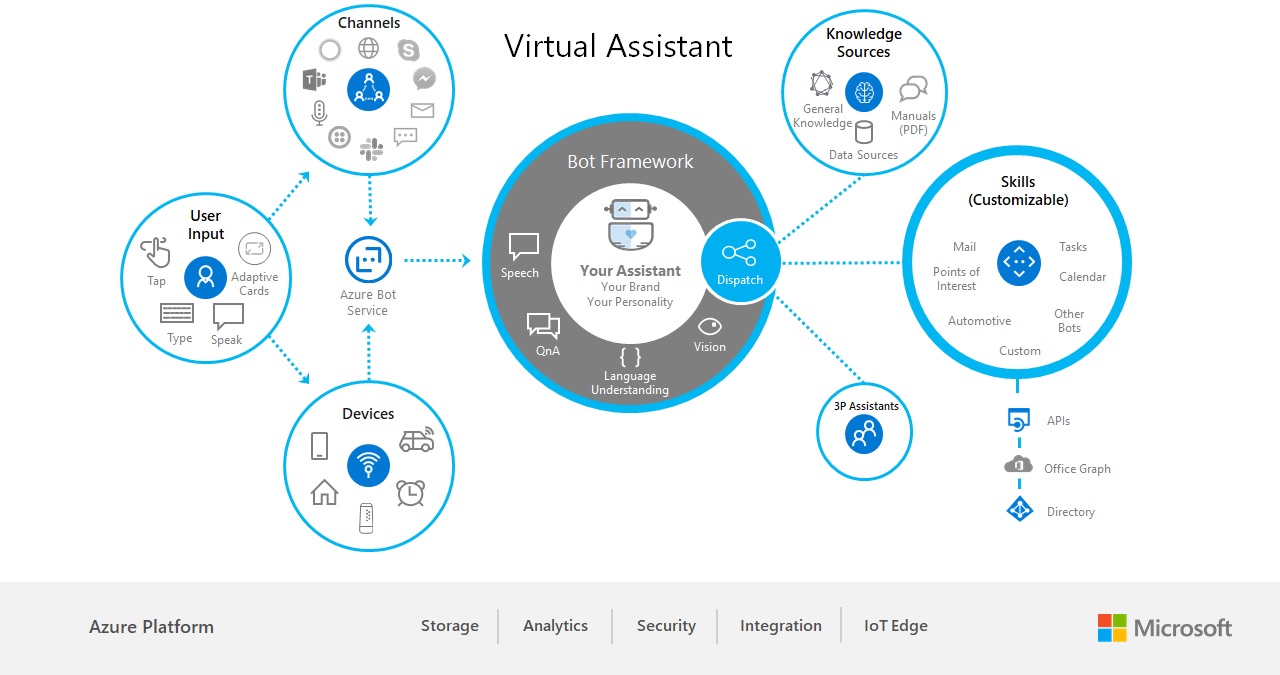The image size is (1280, 675).
Task: Click the Type keyboard icon
Action: (177, 314)
